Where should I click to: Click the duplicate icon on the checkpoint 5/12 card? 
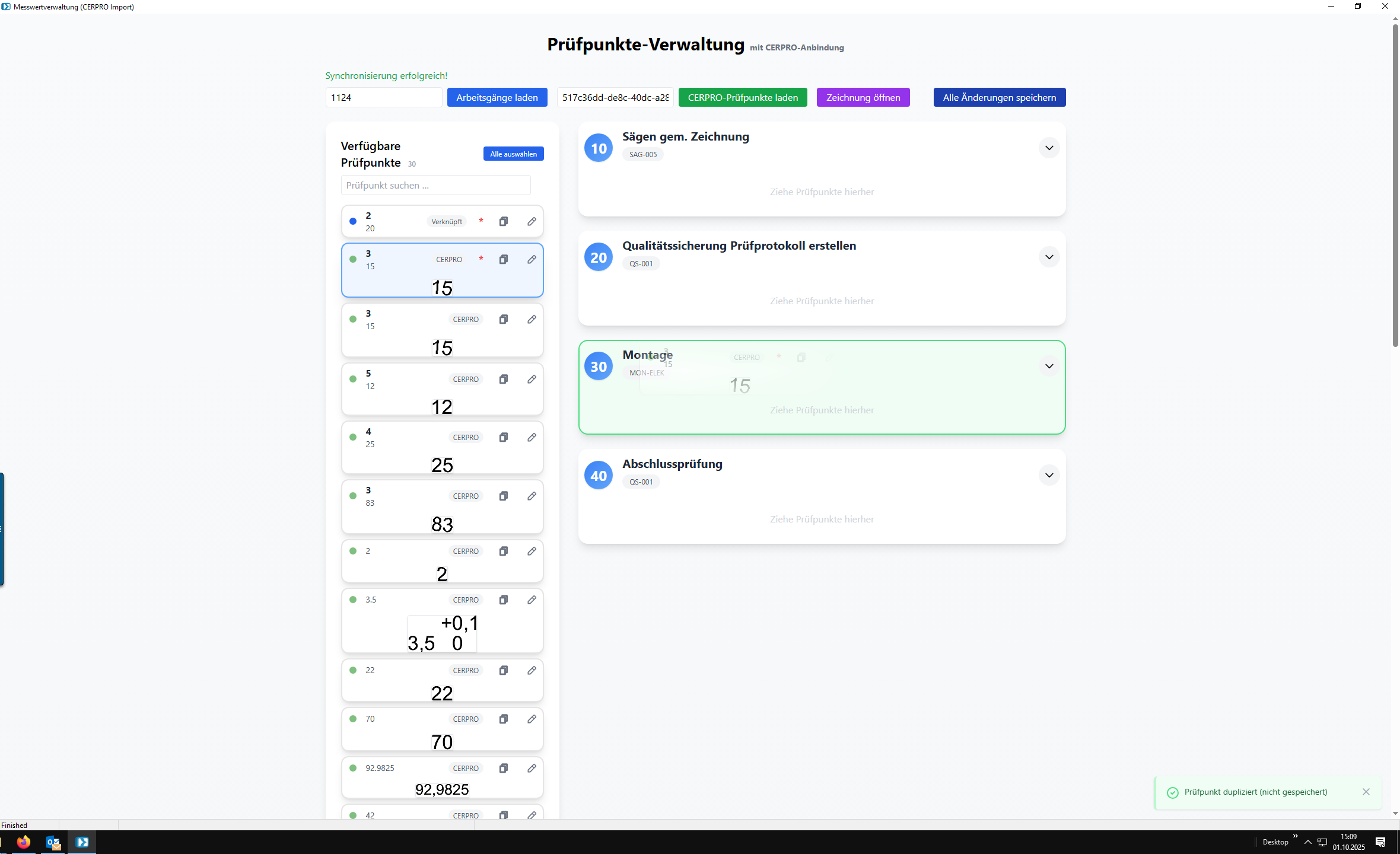503,379
